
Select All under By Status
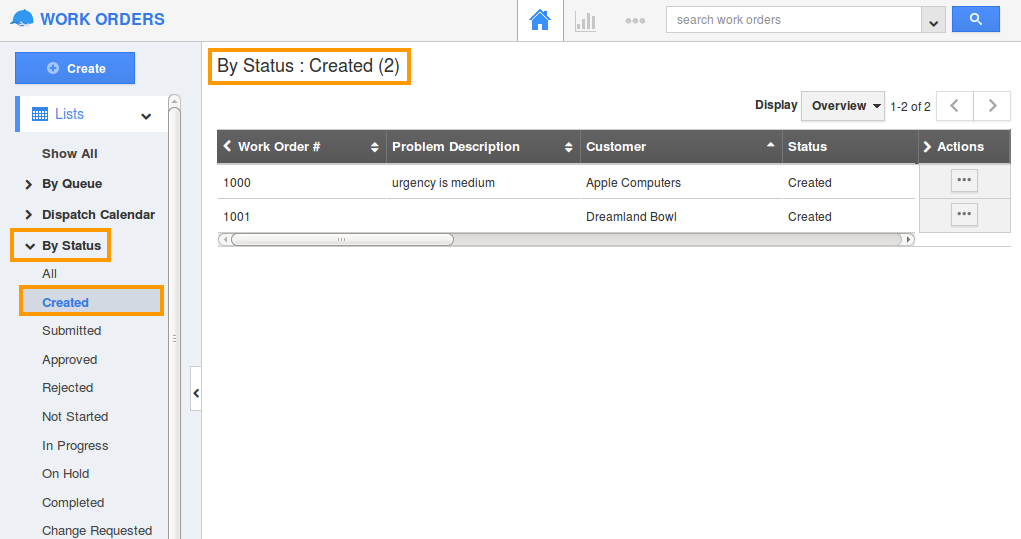49,274
